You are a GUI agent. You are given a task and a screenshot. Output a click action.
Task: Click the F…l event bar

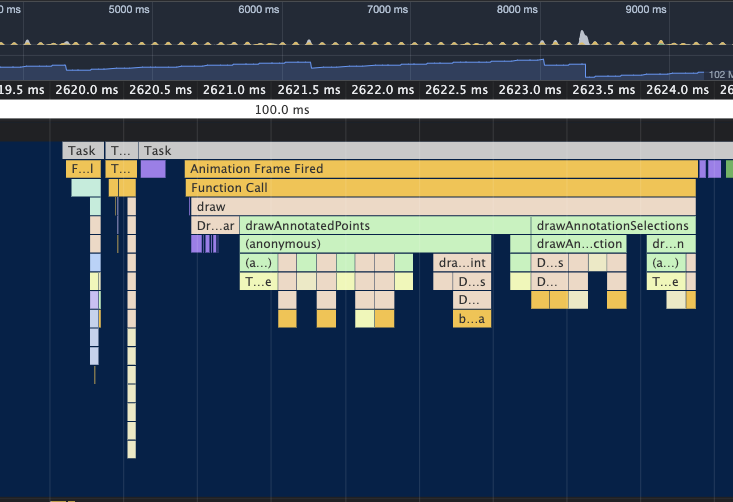pos(83,169)
